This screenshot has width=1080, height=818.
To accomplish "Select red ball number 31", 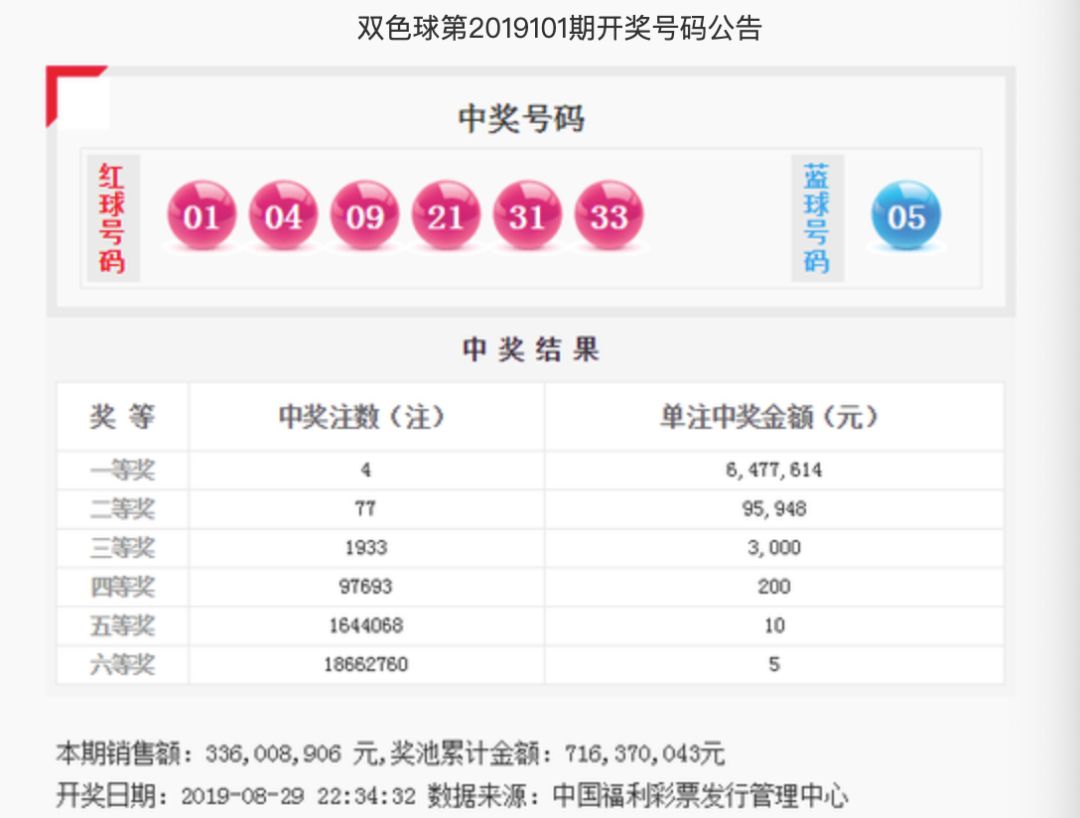I will coord(528,214).
